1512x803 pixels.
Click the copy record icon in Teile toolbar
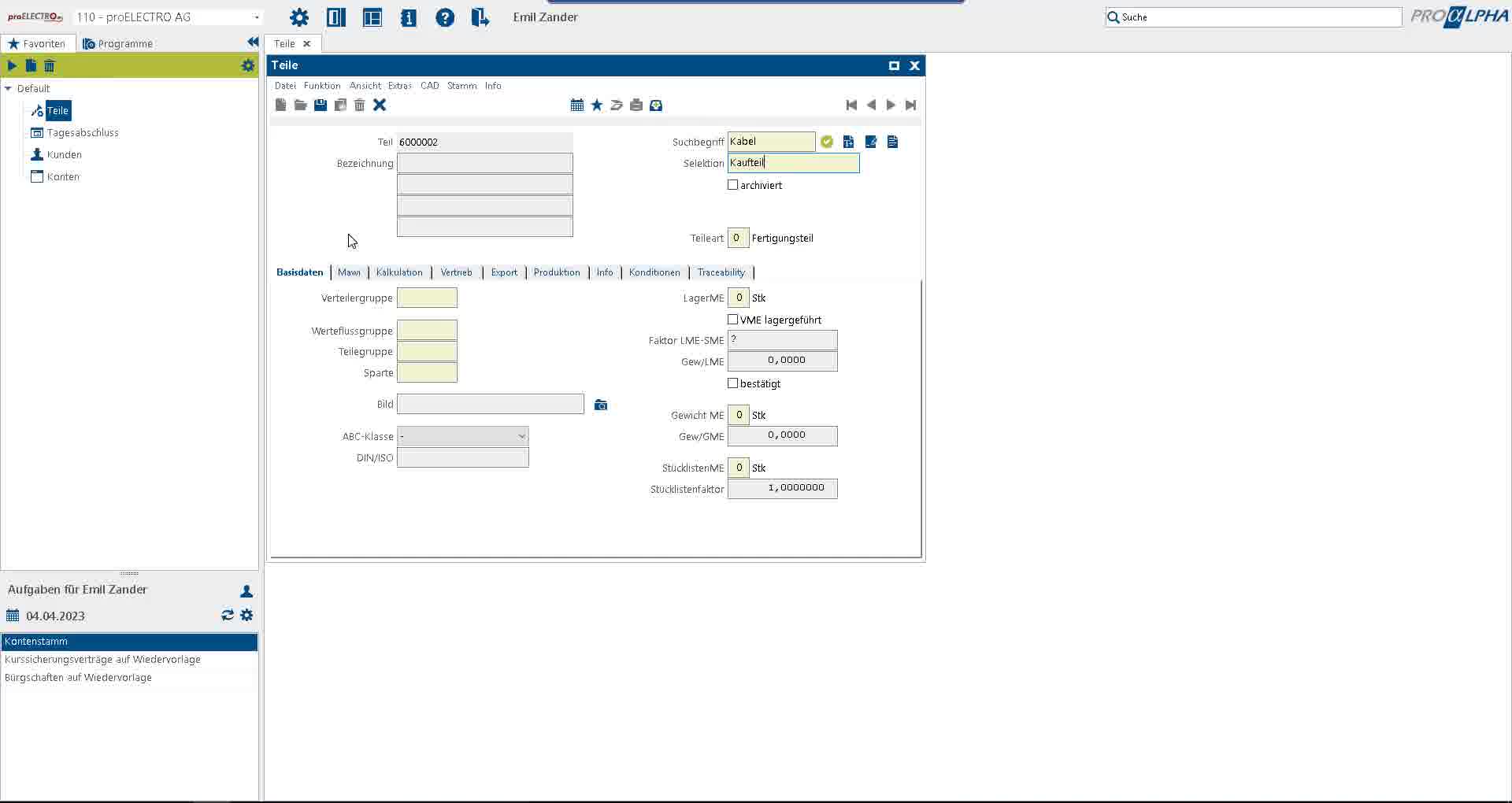[x=340, y=105]
